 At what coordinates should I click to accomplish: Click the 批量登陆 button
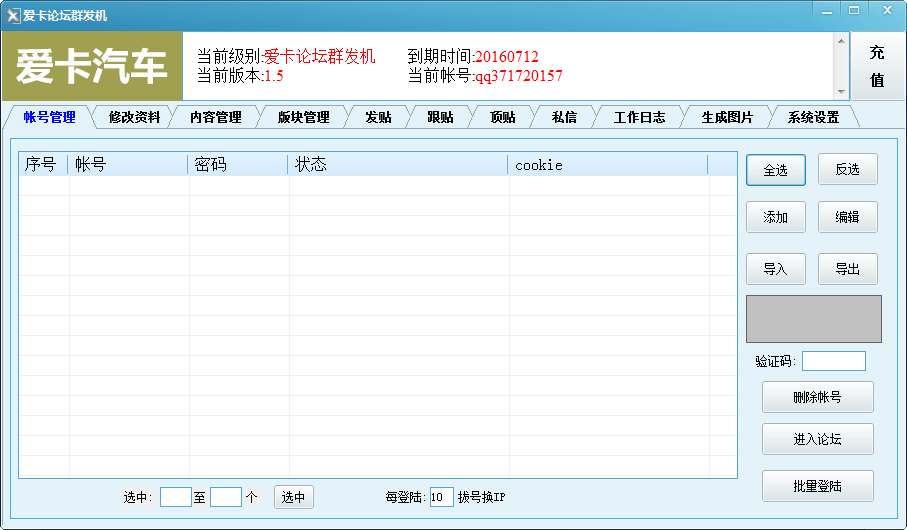[x=817, y=486]
